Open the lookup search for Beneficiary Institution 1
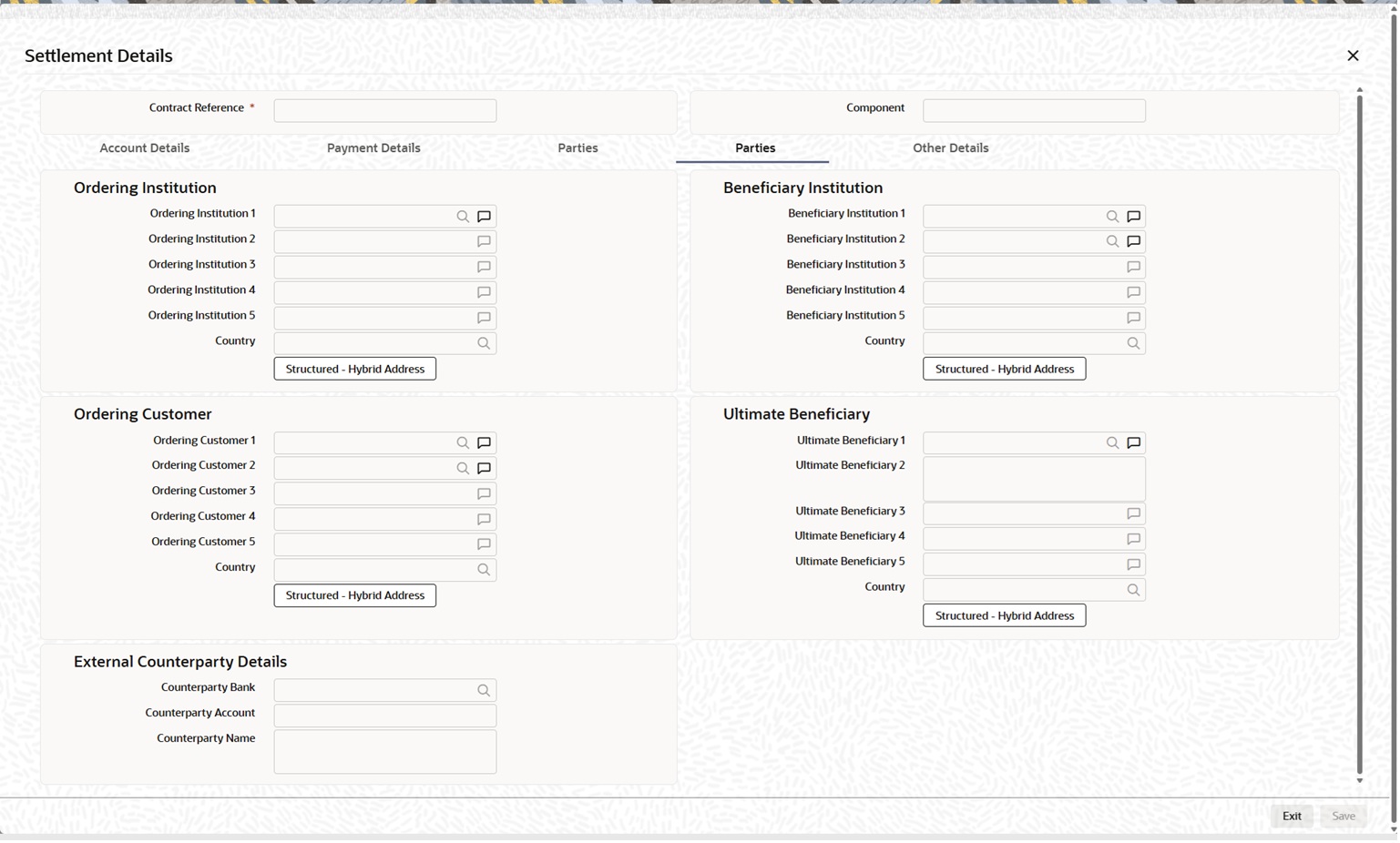The image size is (1400, 843). pyautogui.click(x=1112, y=217)
